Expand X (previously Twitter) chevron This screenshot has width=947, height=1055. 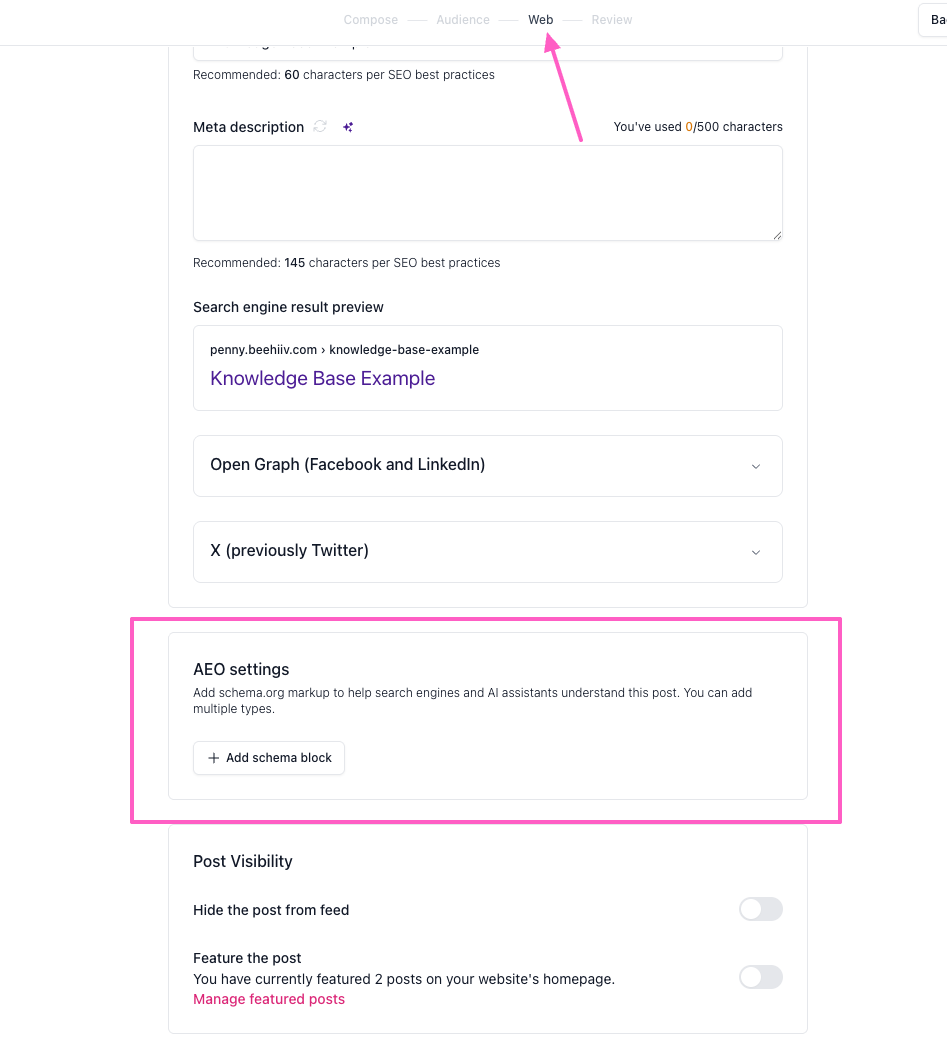coord(756,552)
